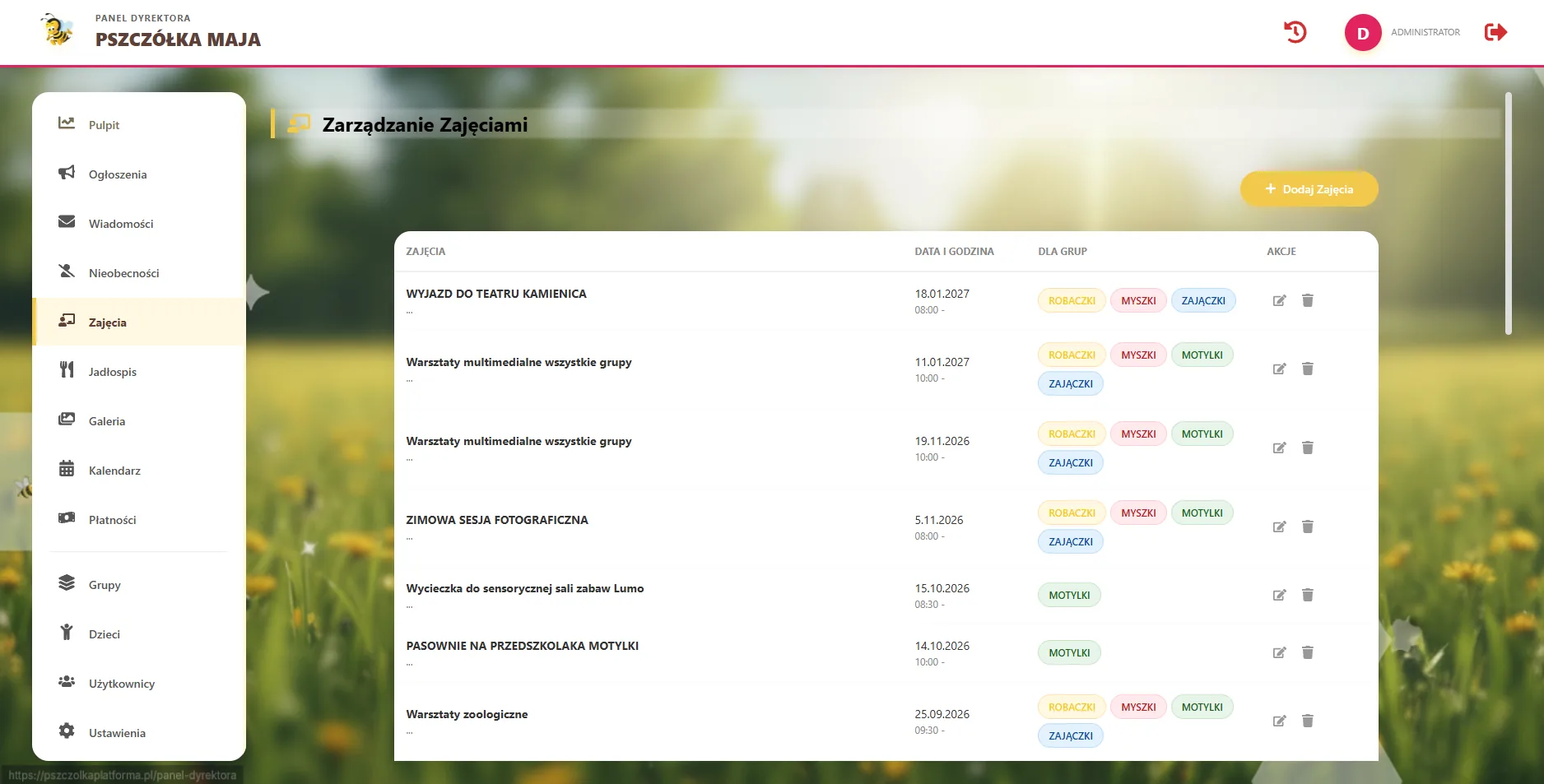Image resolution: width=1544 pixels, height=784 pixels.
Task: Go to Galeria in the sidebar
Action: pyautogui.click(x=139, y=421)
